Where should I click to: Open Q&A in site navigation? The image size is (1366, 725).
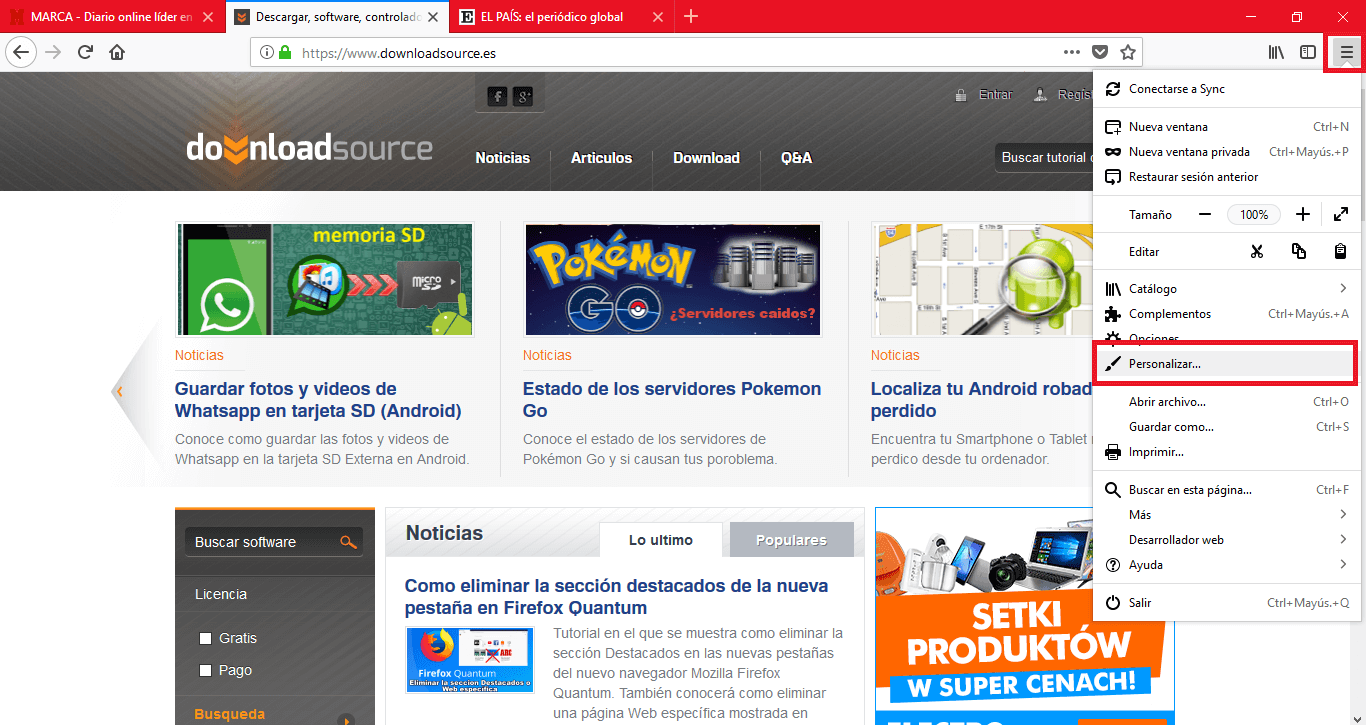point(796,158)
